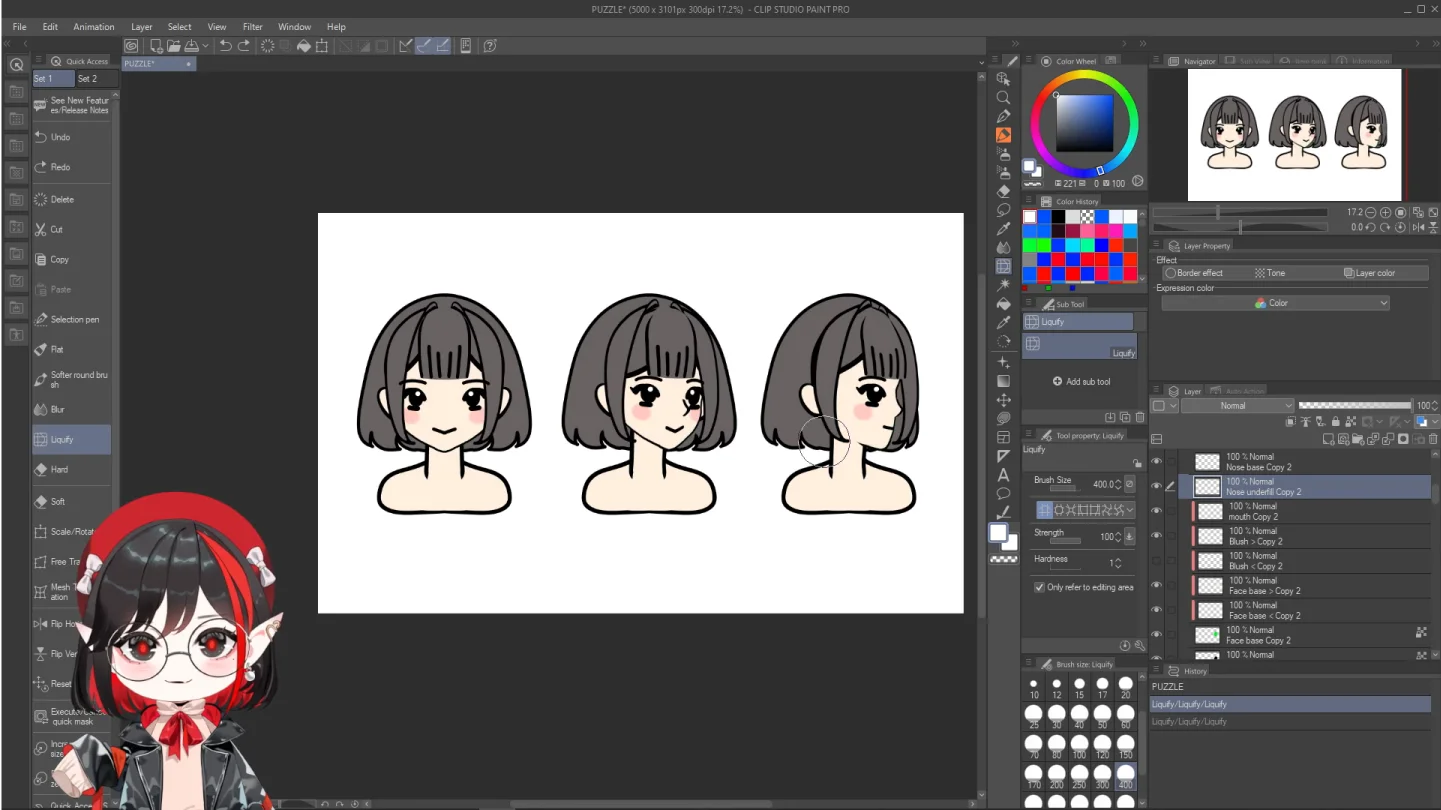Click Delete in Quick Access panel
Screen dimensions: 1441x810
(72, 199)
